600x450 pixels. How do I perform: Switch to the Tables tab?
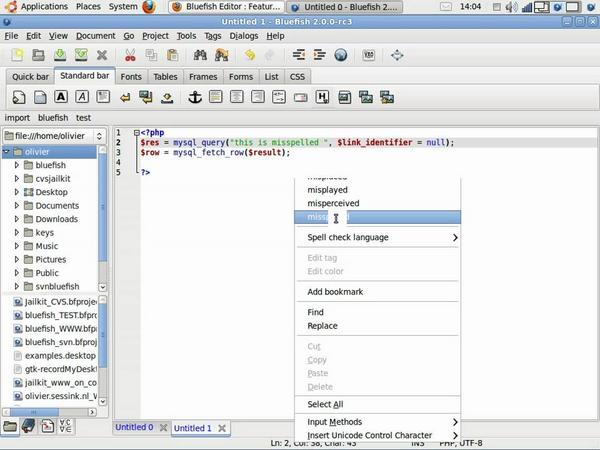click(165, 77)
